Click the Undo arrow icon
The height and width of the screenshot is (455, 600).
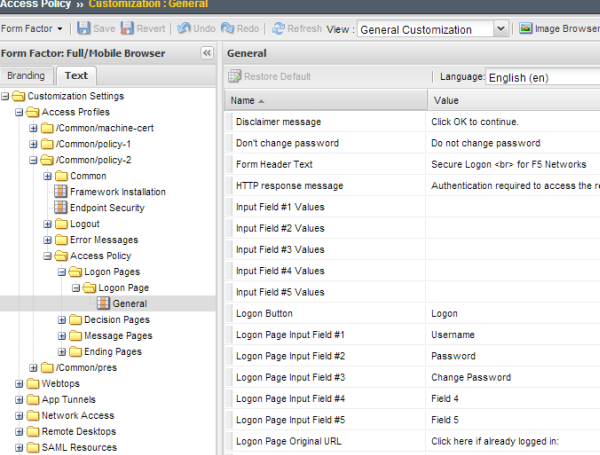click(185, 29)
